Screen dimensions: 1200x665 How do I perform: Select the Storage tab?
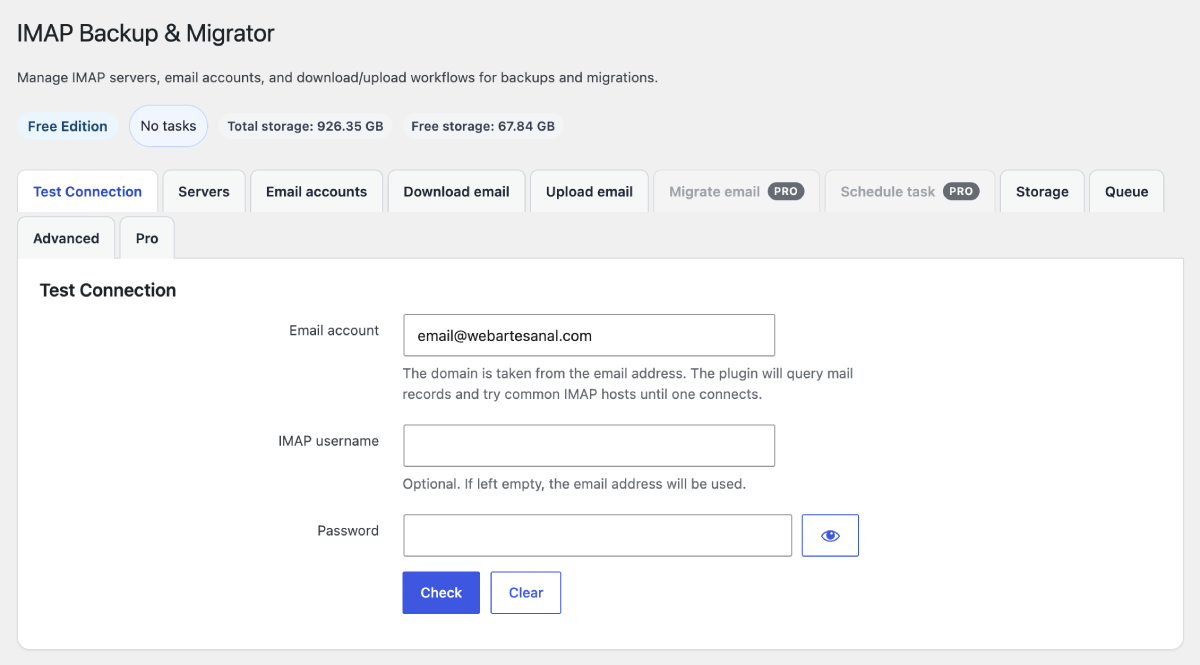(x=1042, y=191)
